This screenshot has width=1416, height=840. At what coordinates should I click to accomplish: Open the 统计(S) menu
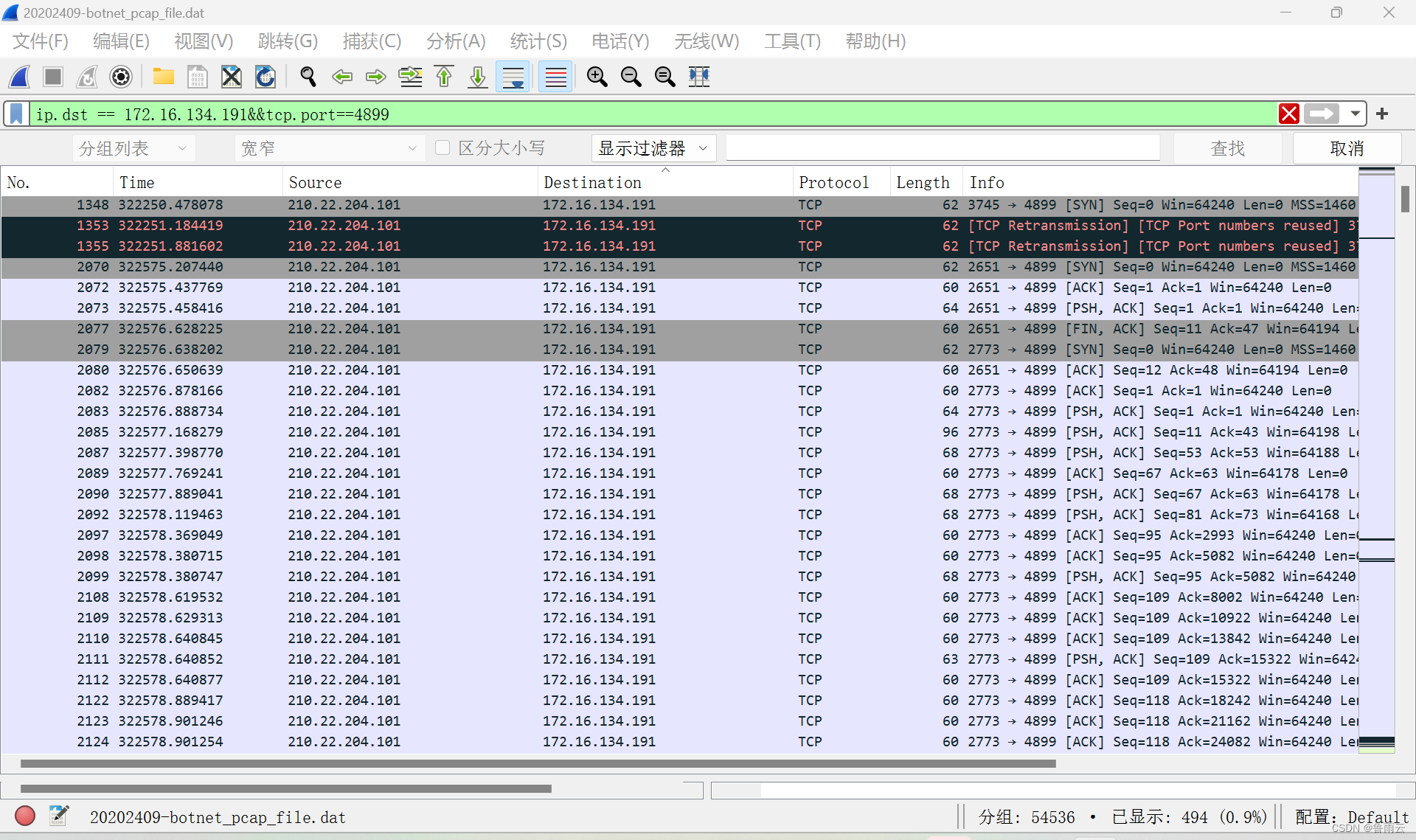[538, 41]
